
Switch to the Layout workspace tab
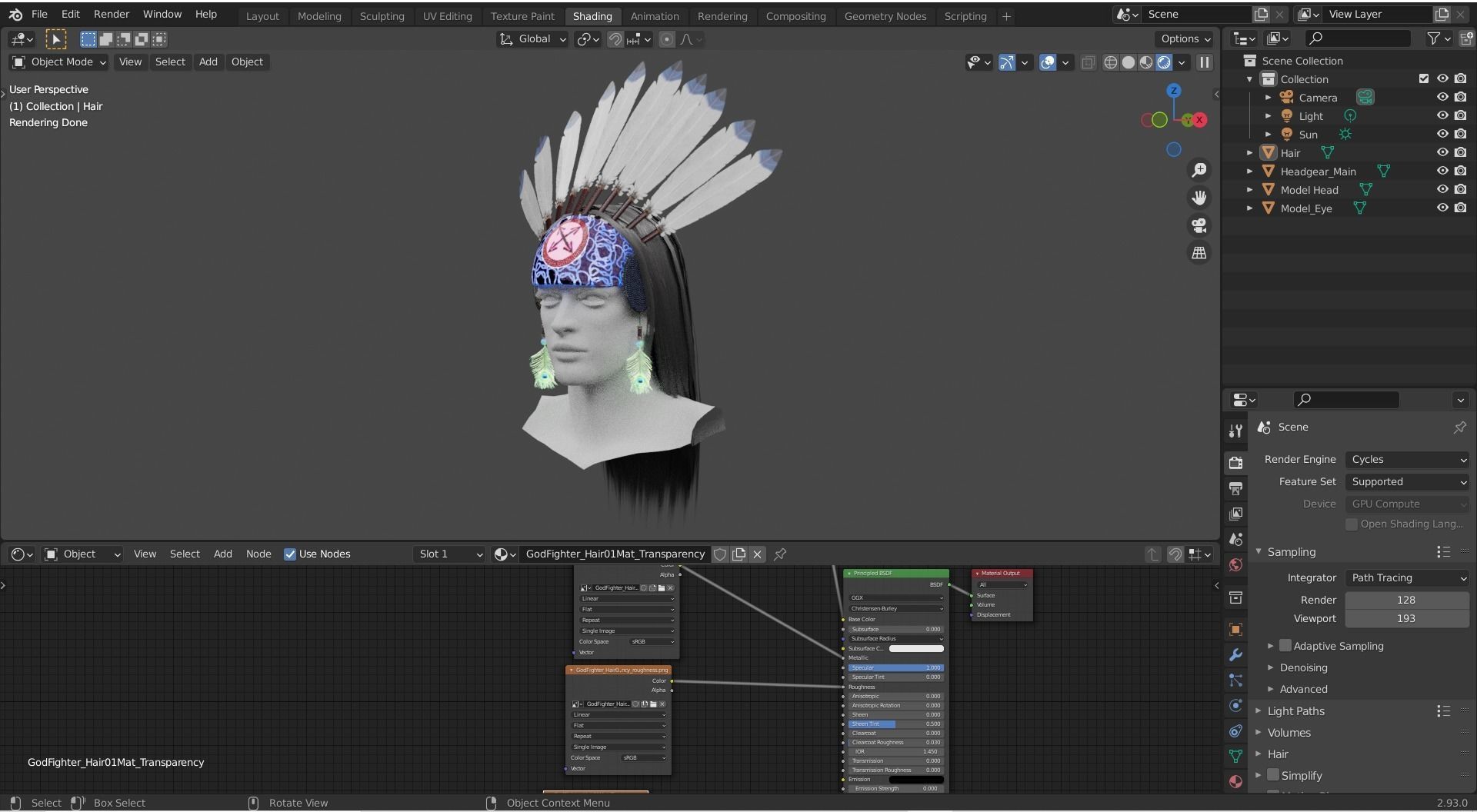coord(262,16)
